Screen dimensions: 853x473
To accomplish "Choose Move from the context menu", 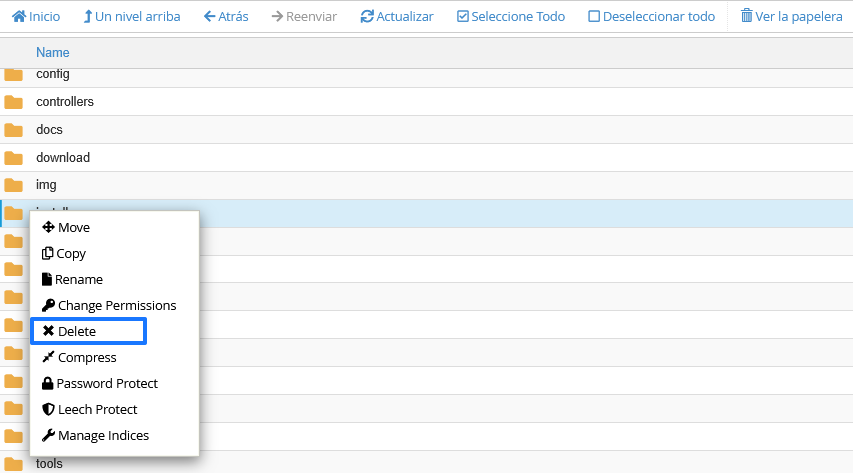I will (x=66, y=228).
